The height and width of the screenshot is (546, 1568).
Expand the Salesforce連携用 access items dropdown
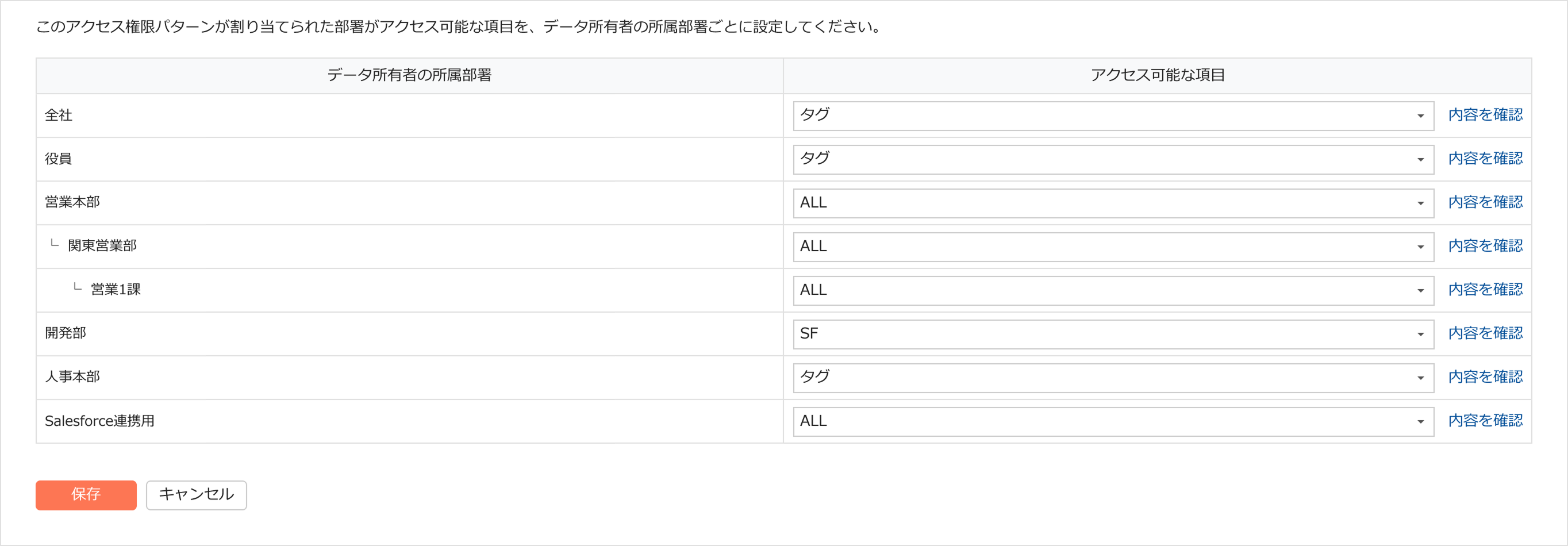pos(1113,421)
